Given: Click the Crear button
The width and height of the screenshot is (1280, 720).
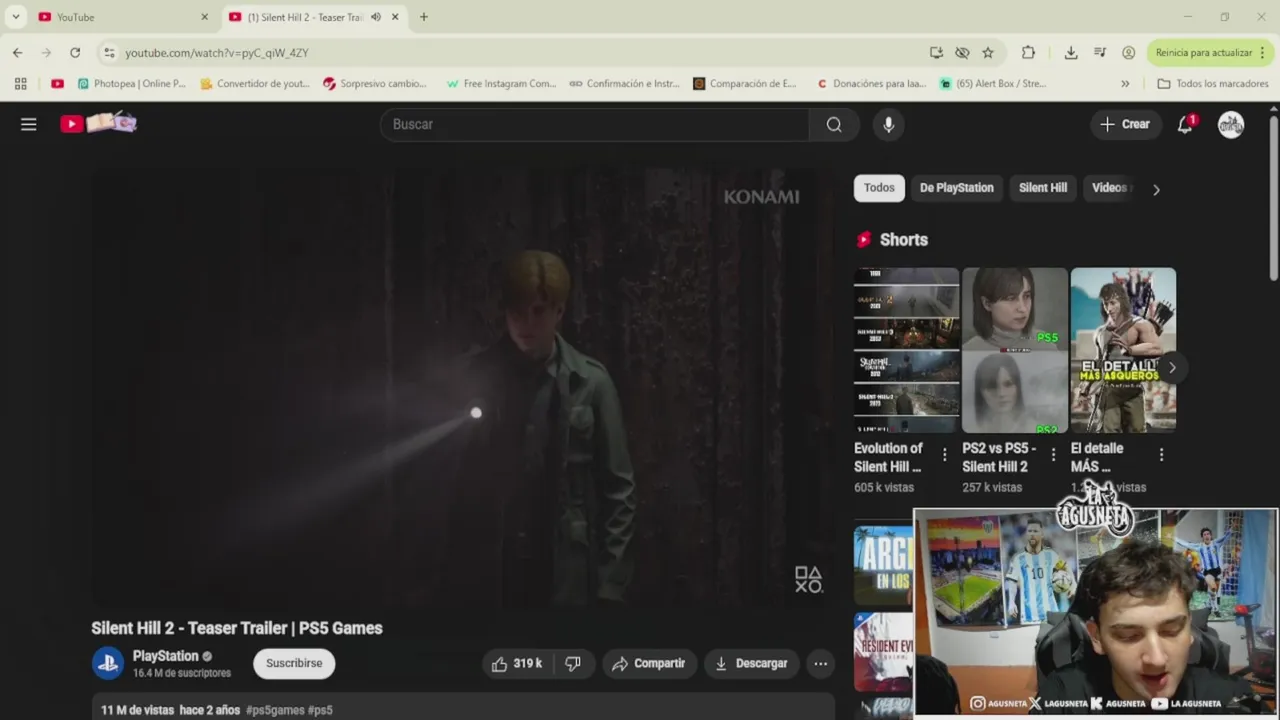Looking at the screenshot, I should tap(1125, 124).
